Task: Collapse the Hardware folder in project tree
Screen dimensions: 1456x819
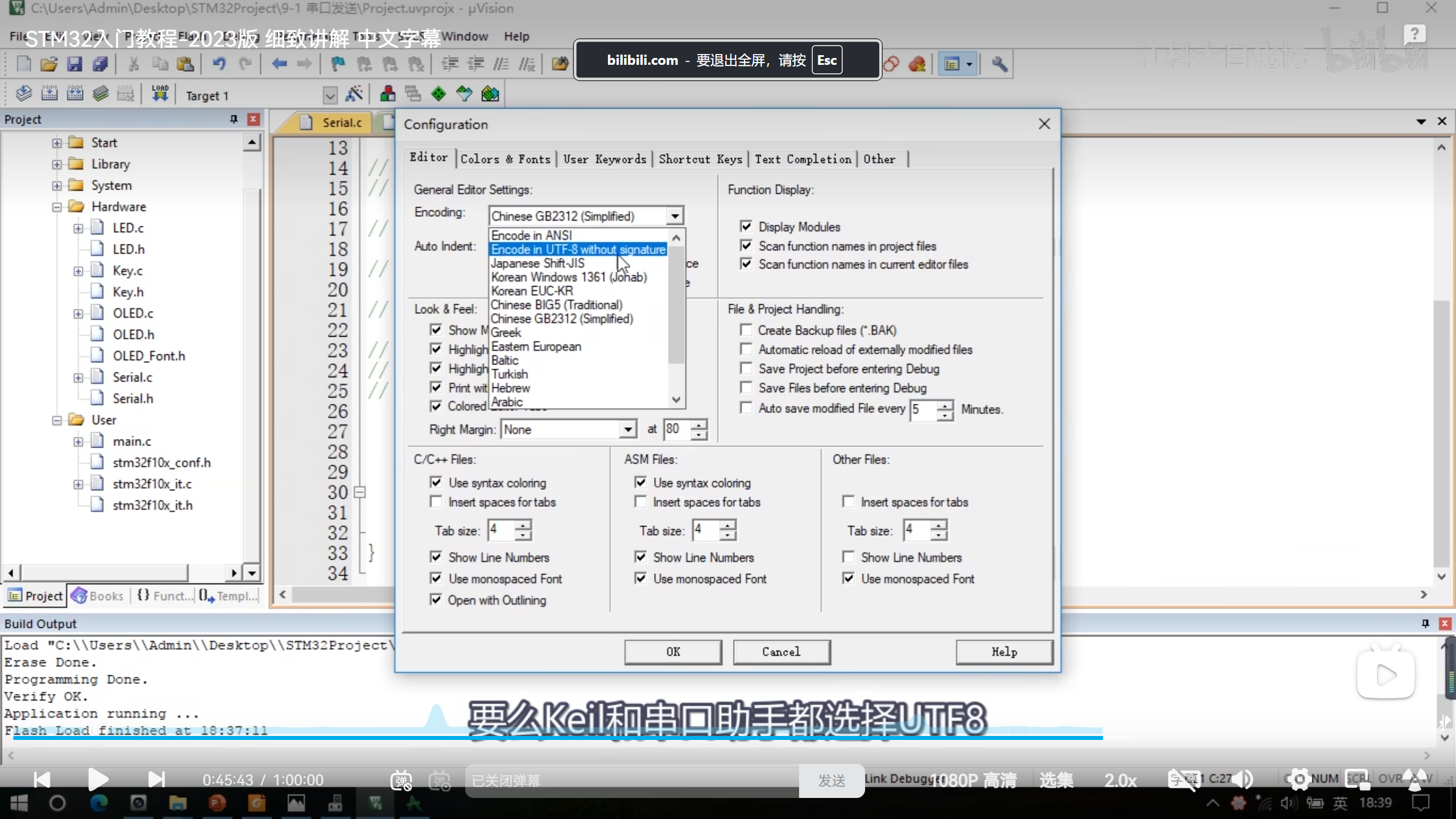Action: point(57,207)
